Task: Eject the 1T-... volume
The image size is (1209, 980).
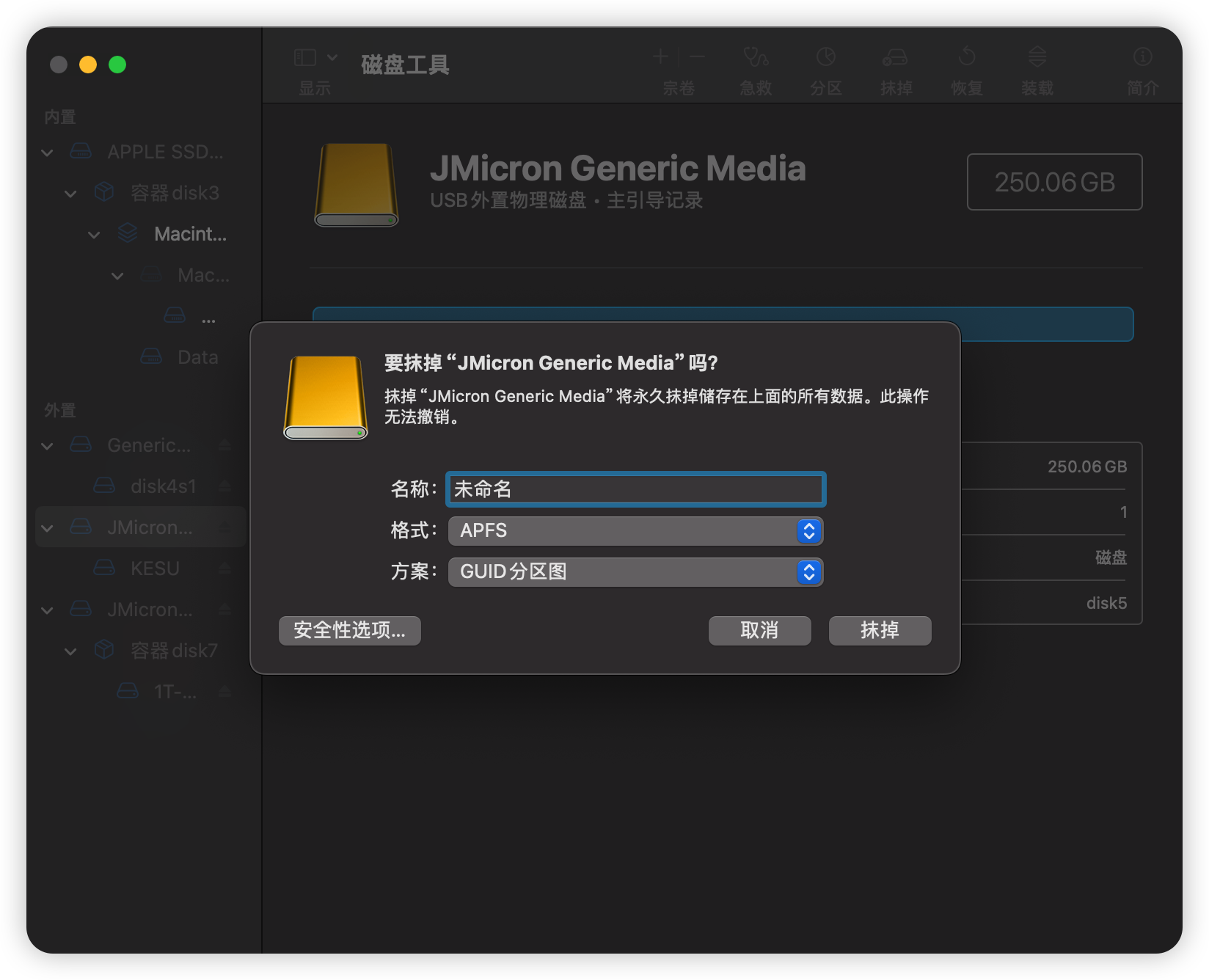Action: [x=224, y=692]
